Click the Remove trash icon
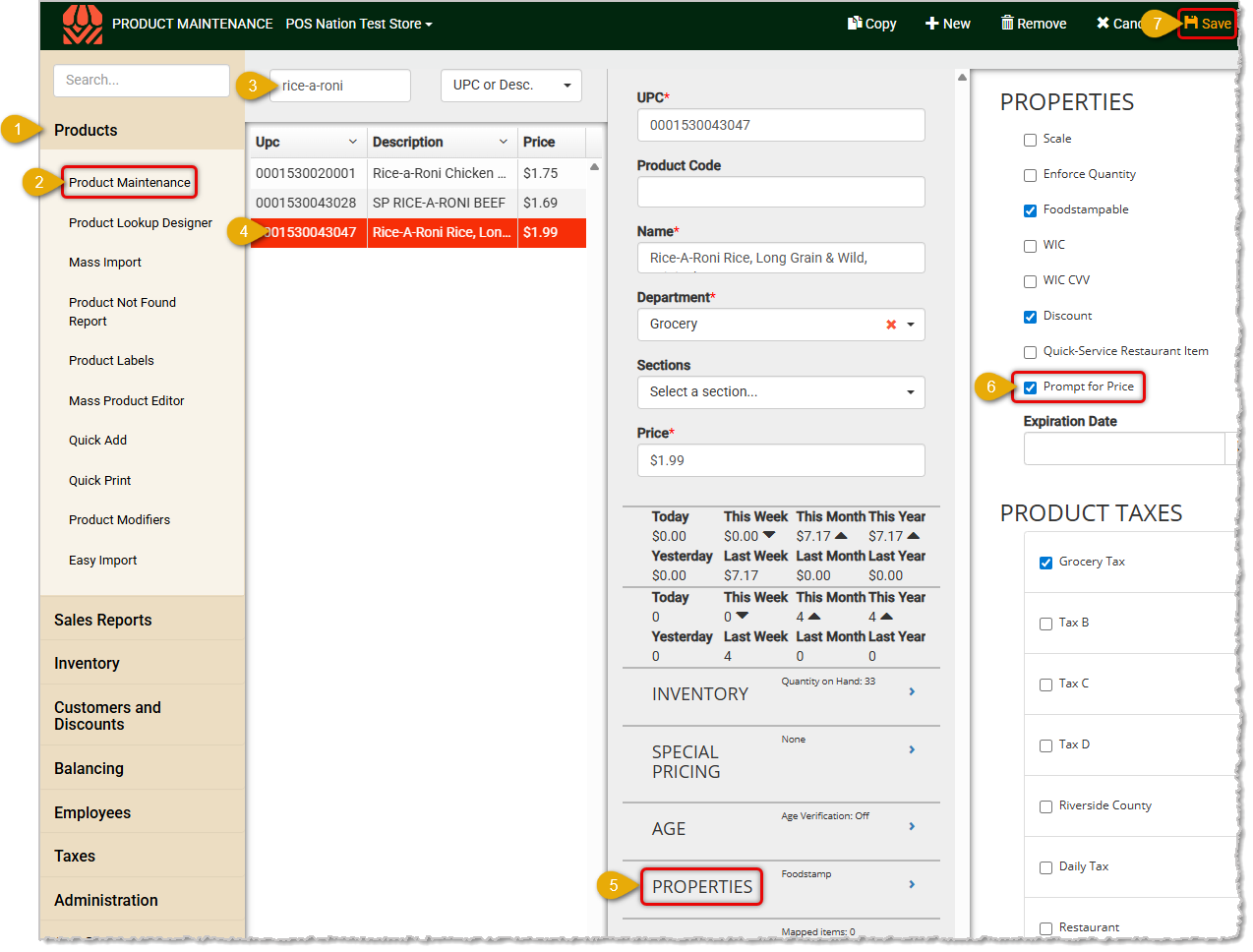The image size is (1253, 952). (1007, 24)
